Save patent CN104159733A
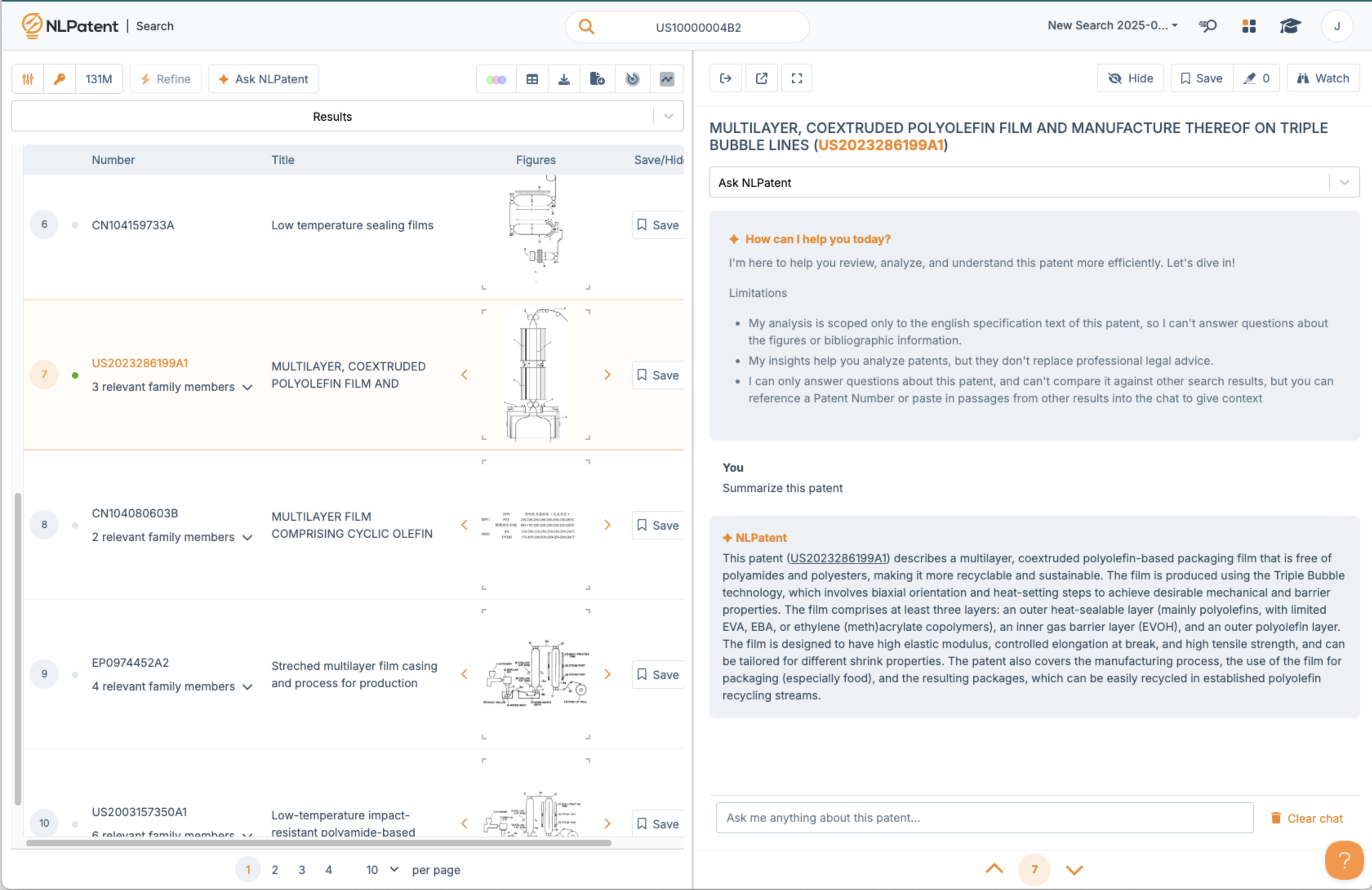 coord(658,225)
